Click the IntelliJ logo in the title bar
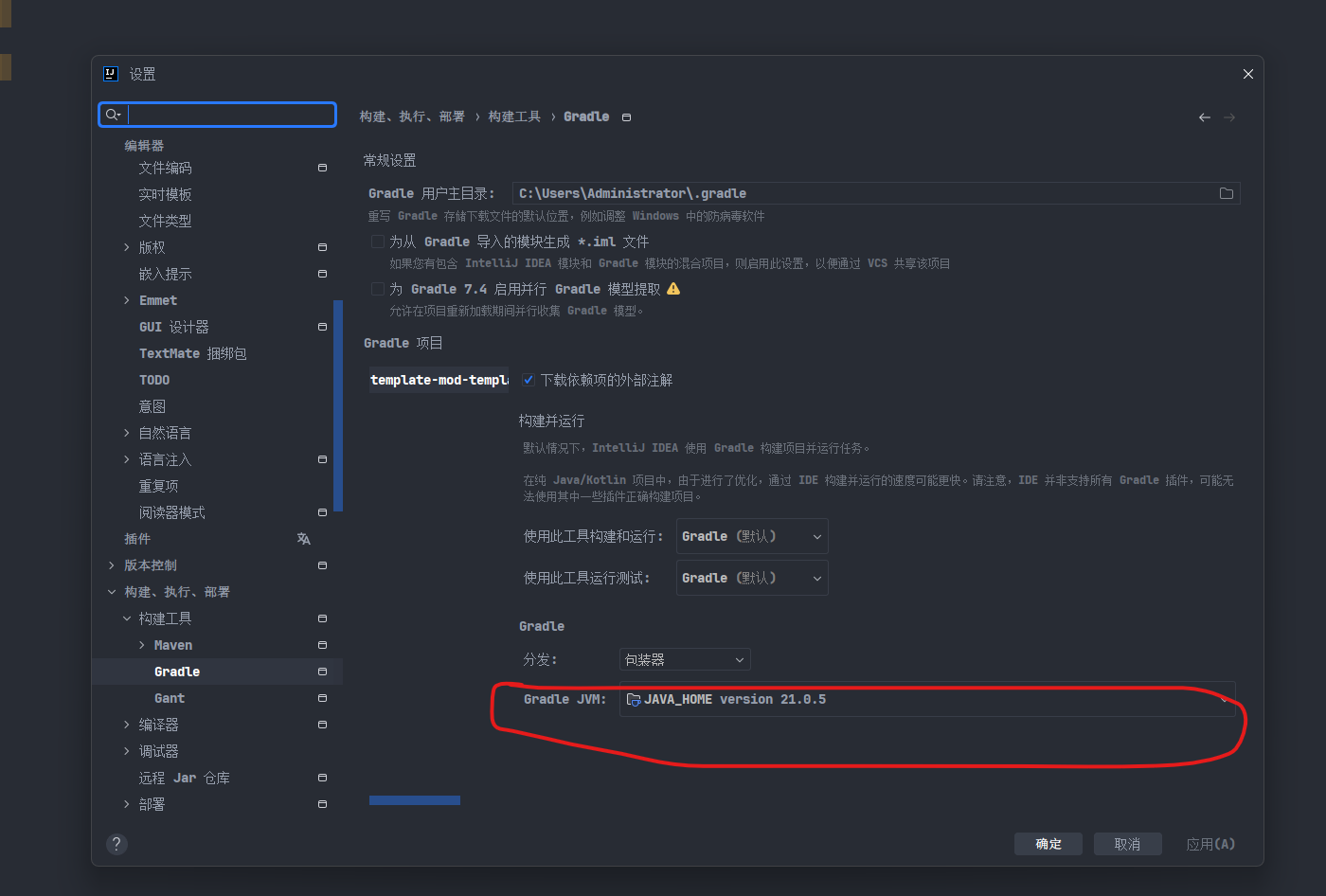The width and height of the screenshot is (1326, 896). click(111, 74)
